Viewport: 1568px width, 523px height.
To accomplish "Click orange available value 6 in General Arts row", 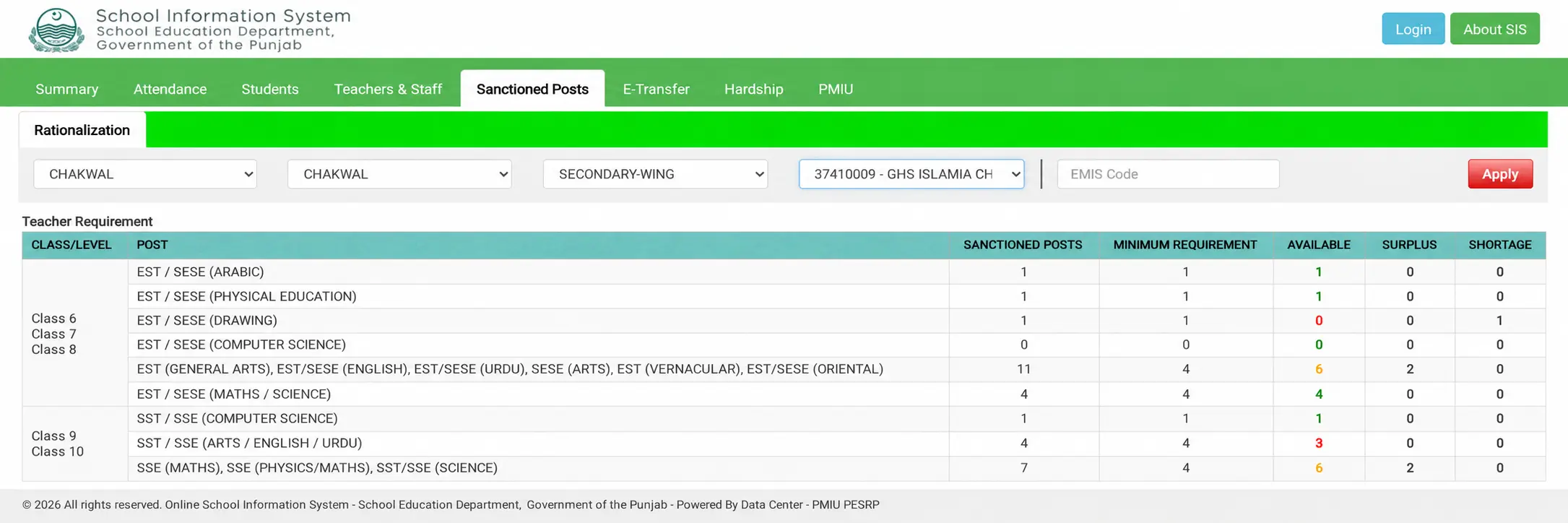I will tap(1319, 369).
